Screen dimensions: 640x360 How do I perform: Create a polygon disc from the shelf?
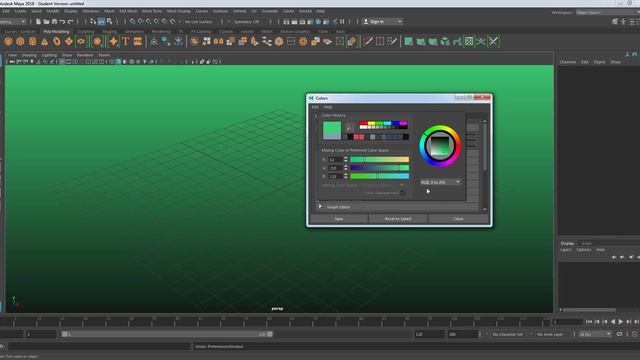point(81,41)
